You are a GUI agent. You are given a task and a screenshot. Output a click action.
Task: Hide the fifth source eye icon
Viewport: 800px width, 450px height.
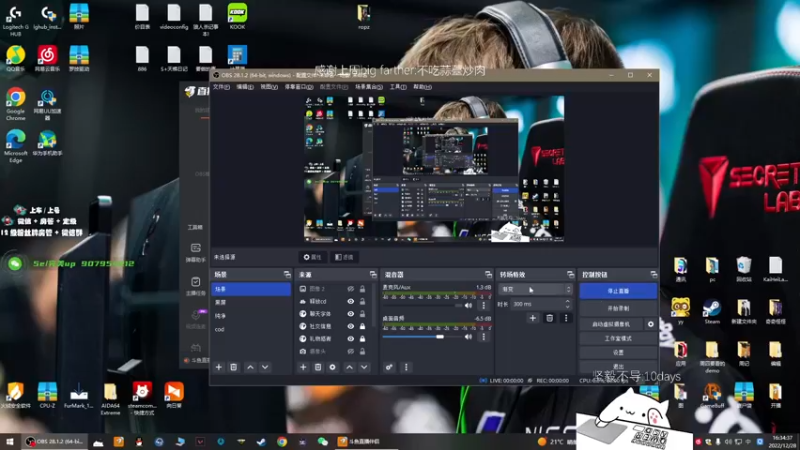[351, 339]
